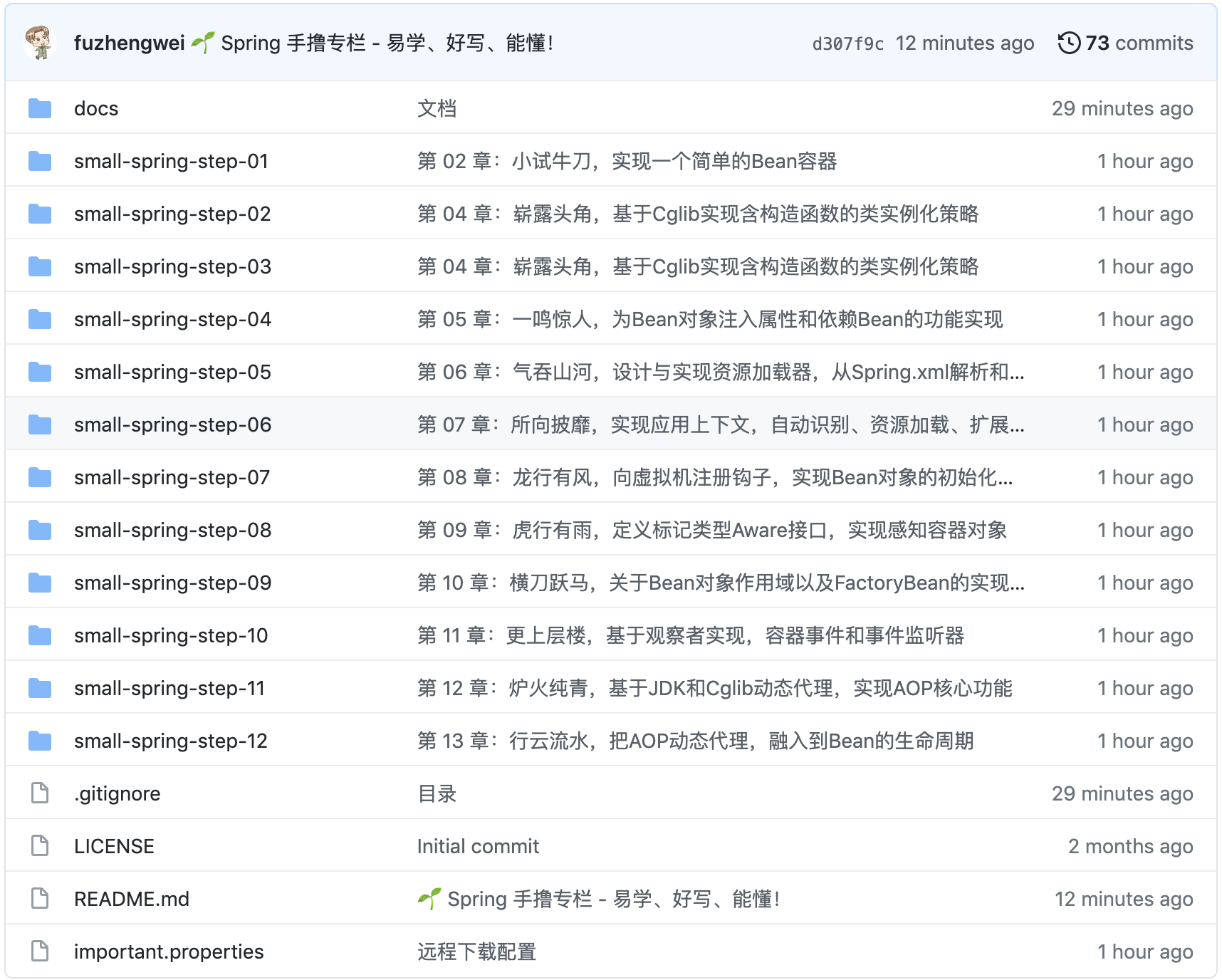Click the small-spring-step-01 folder icon

click(x=40, y=161)
